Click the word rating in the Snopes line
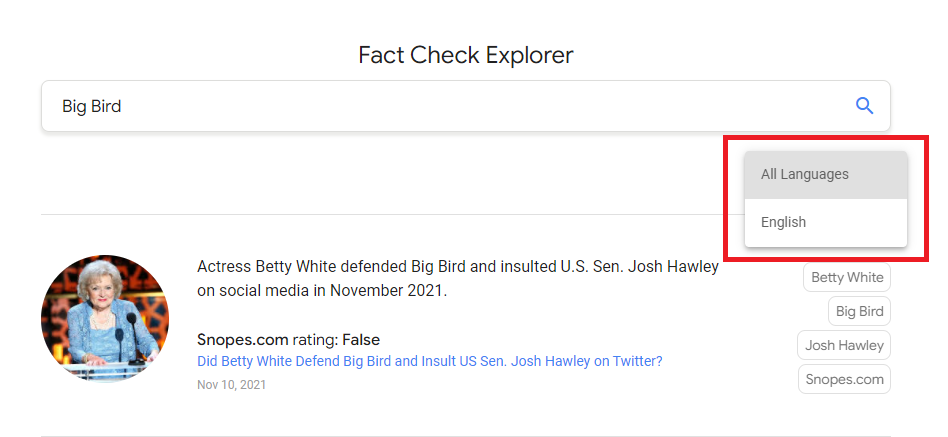Image resolution: width=948 pixels, height=437 pixels. coord(314,340)
